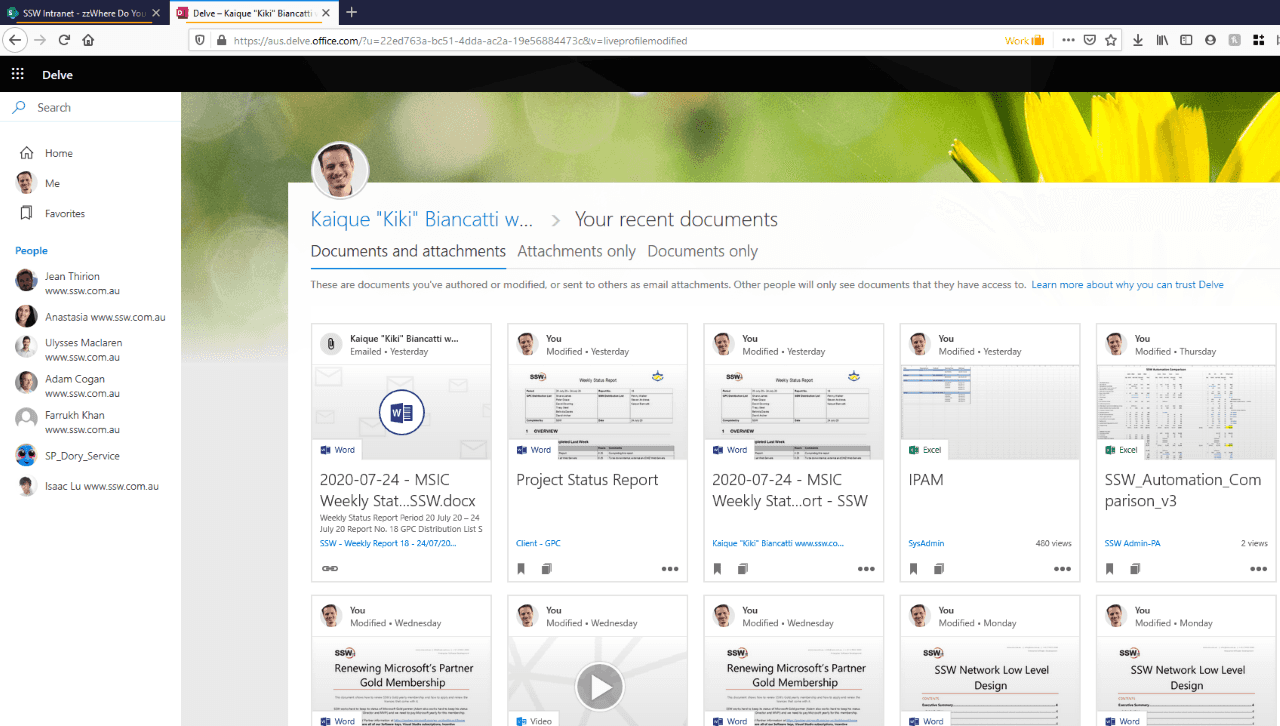Click the 2 views count on SSW_Automation card
The image size is (1280, 726).
click(1254, 543)
